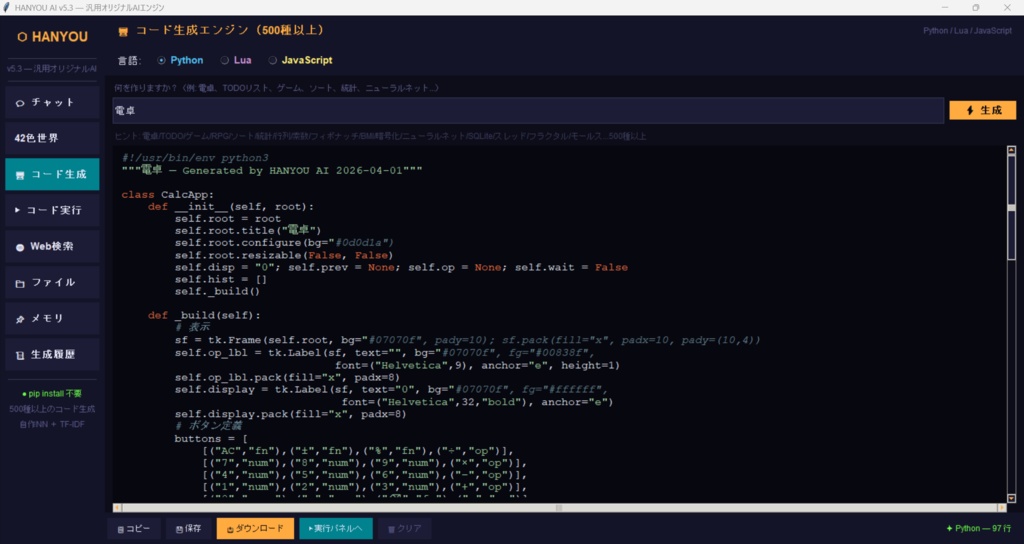Click the 'buttons = [' code line
The height and width of the screenshot is (544, 1024).
pyautogui.click(x=210, y=439)
